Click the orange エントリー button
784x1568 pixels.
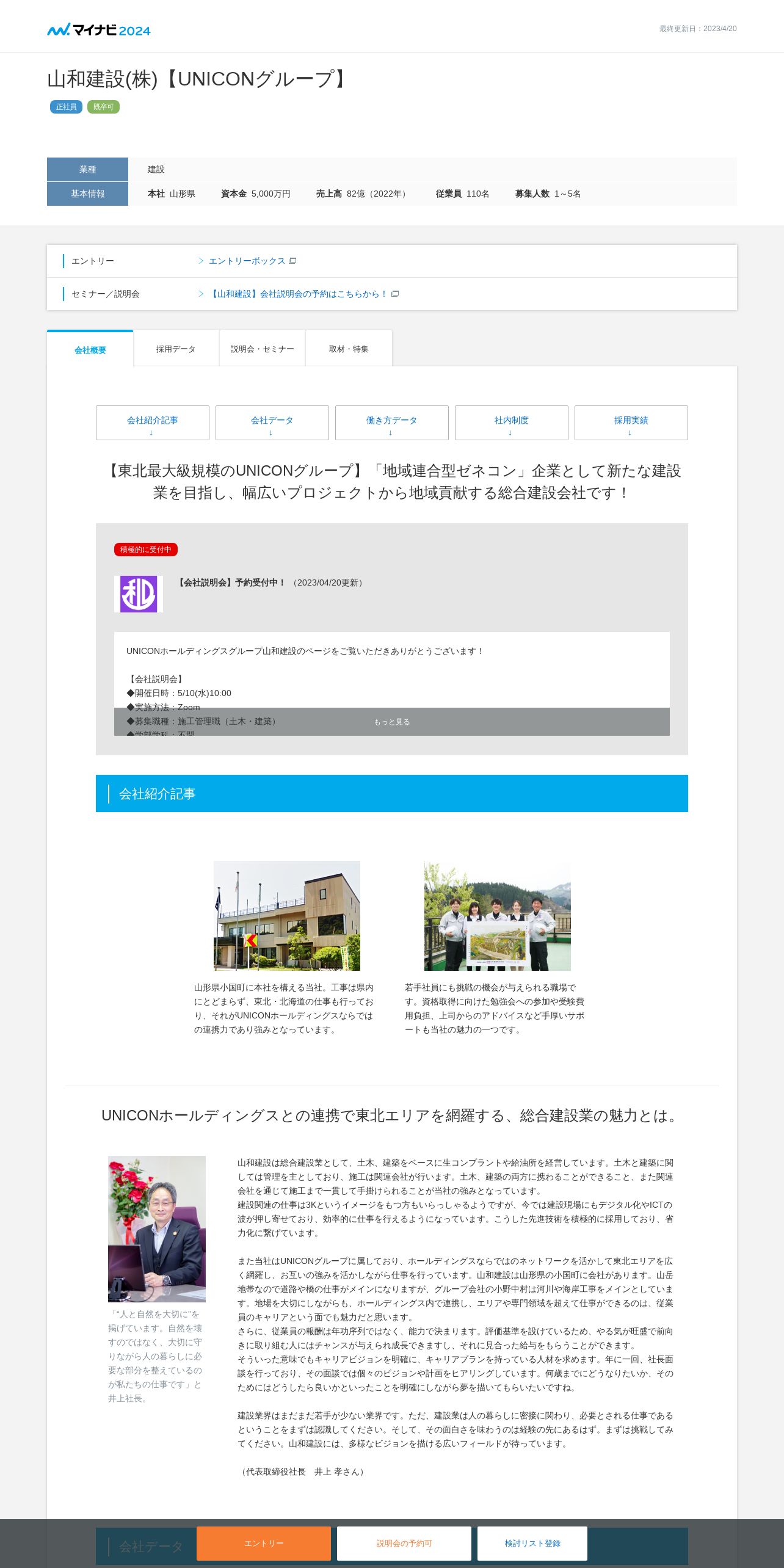coord(264,1543)
